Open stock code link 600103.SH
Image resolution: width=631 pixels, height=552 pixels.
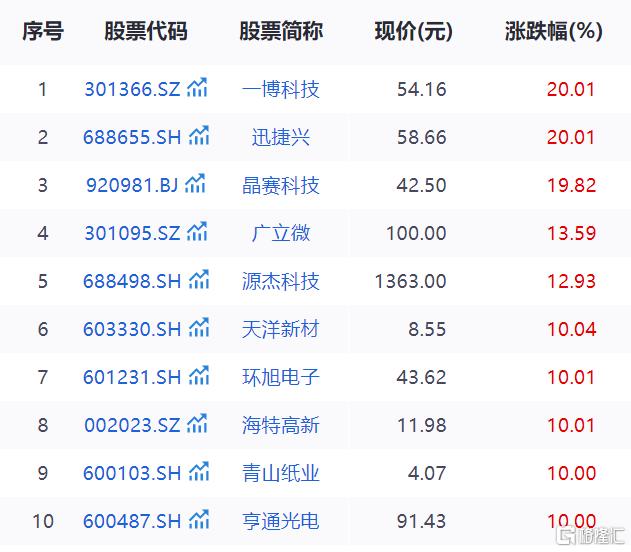click(132, 473)
